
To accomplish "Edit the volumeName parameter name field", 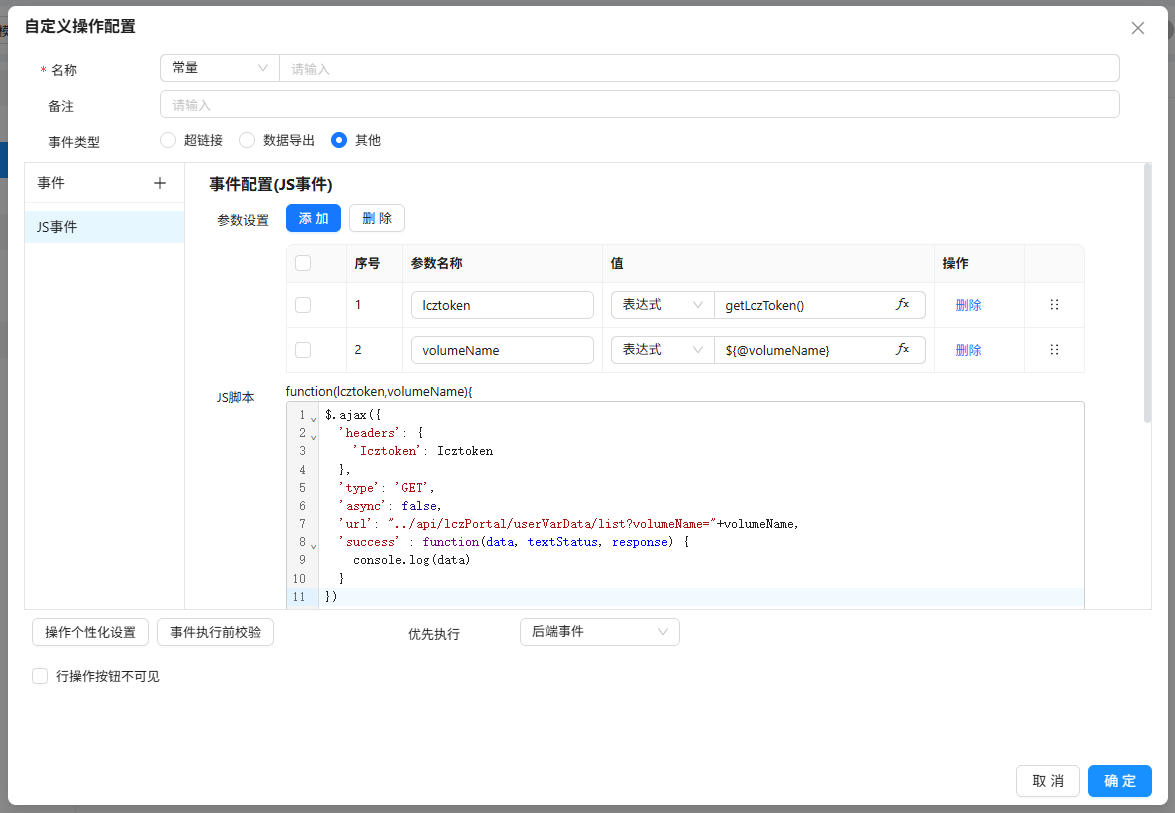I will [502, 350].
